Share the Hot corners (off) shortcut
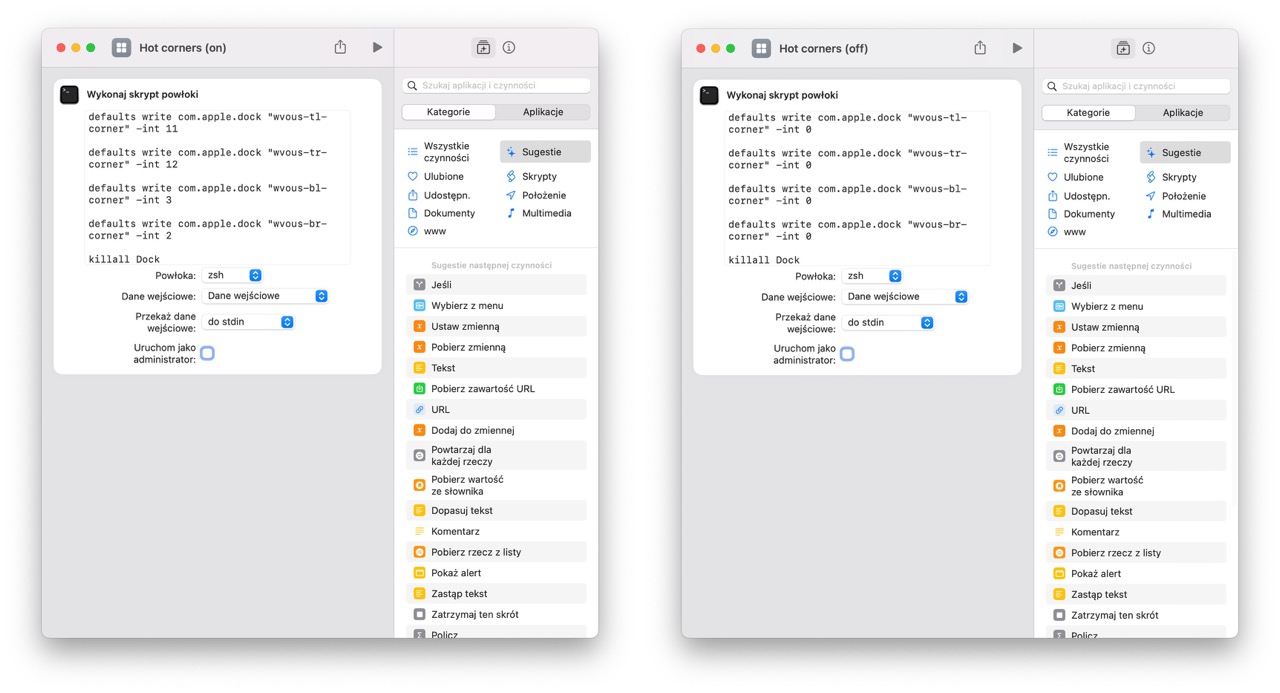Image resolution: width=1280 pixels, height=693 pixels. pyautogui.click(x=980, y=48)
